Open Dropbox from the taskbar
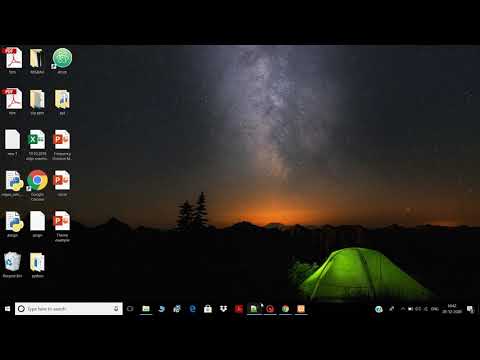Screen dimensions: 480x360 point(223,309)
